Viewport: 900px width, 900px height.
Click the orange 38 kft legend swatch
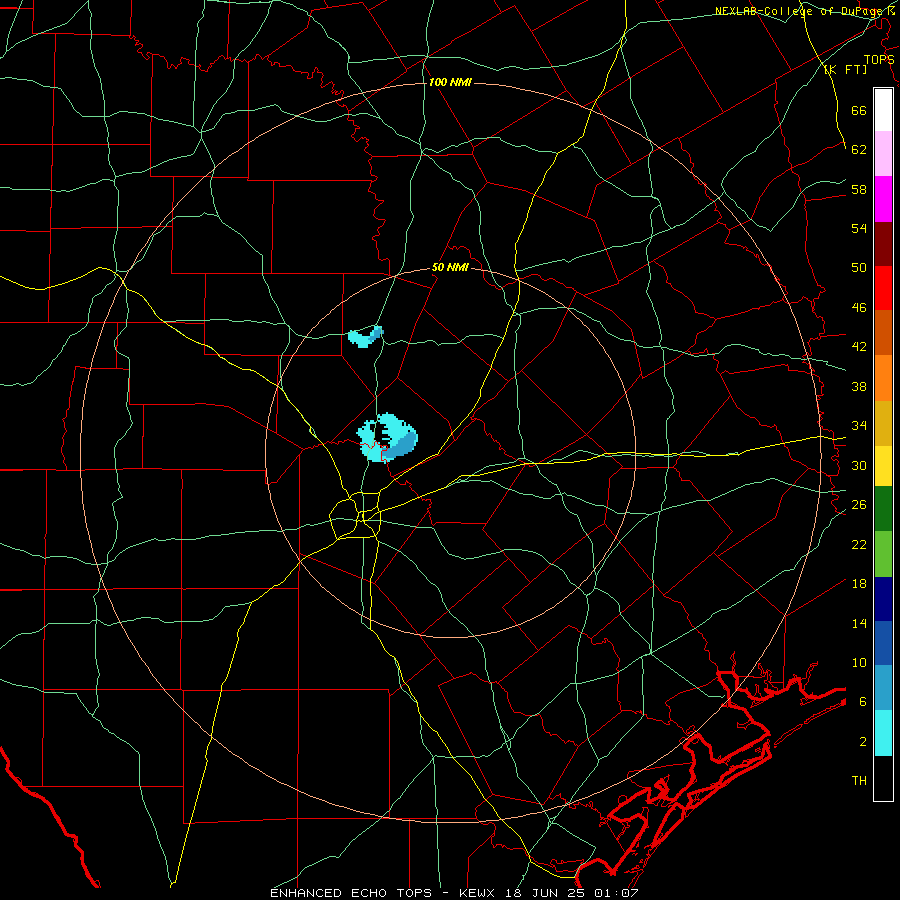click(x=883, y=378)
